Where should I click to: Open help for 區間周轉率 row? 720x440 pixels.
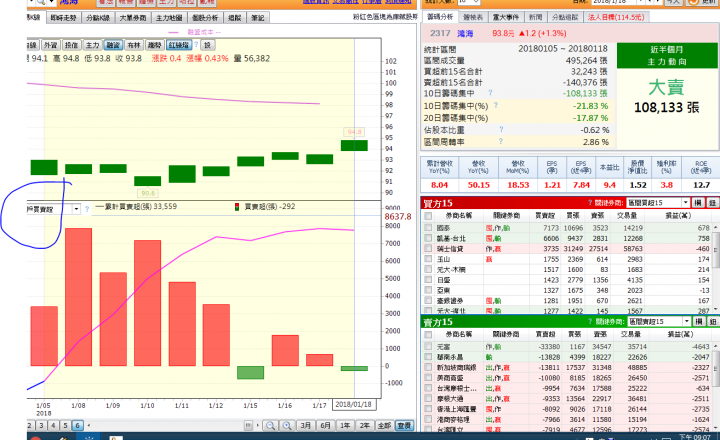click(501, 141)
